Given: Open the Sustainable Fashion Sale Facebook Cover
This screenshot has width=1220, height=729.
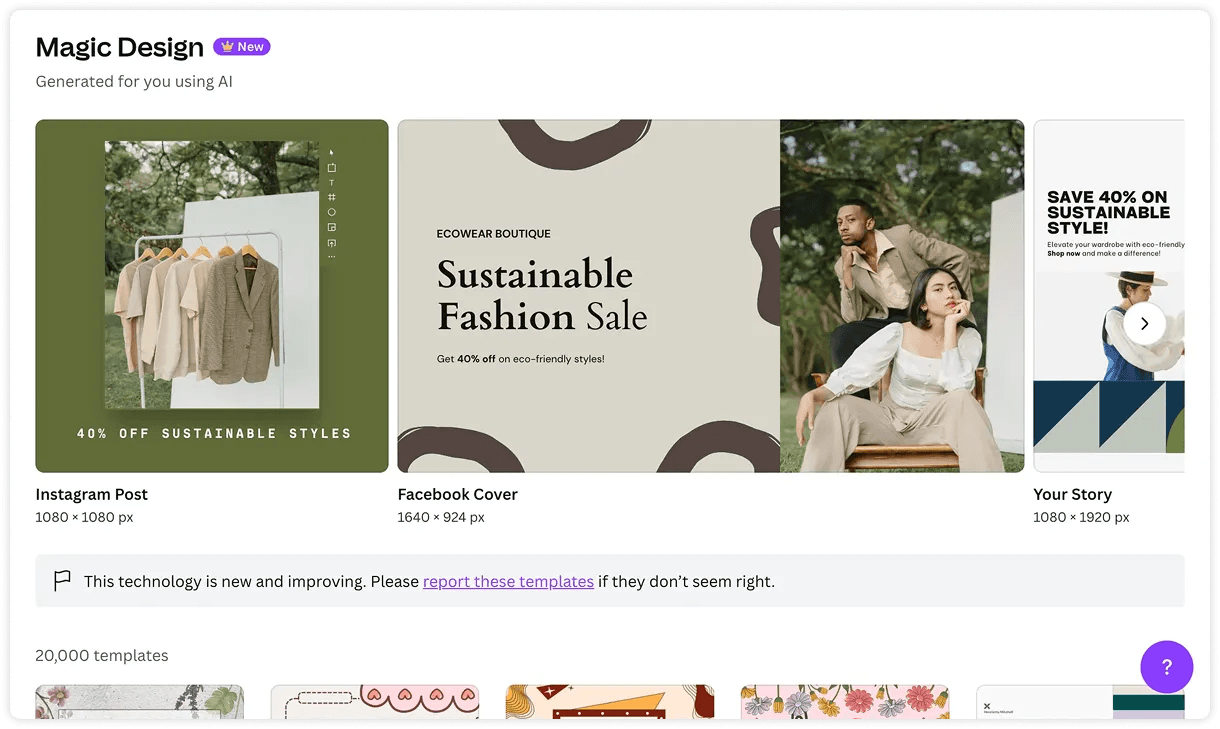Looking at the screenshot, I should 711,296.
